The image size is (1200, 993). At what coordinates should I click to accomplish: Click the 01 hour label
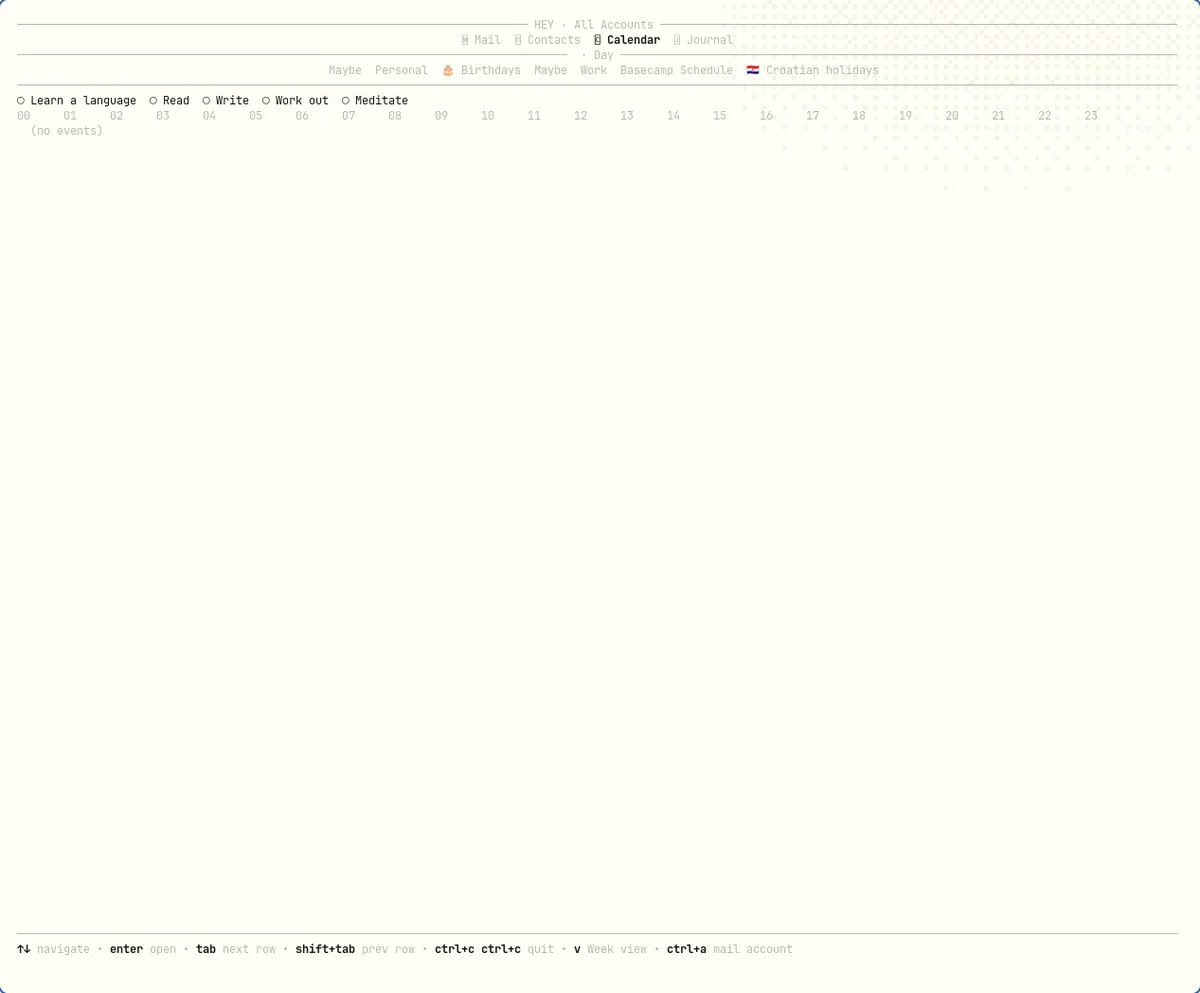pos(70,116)
